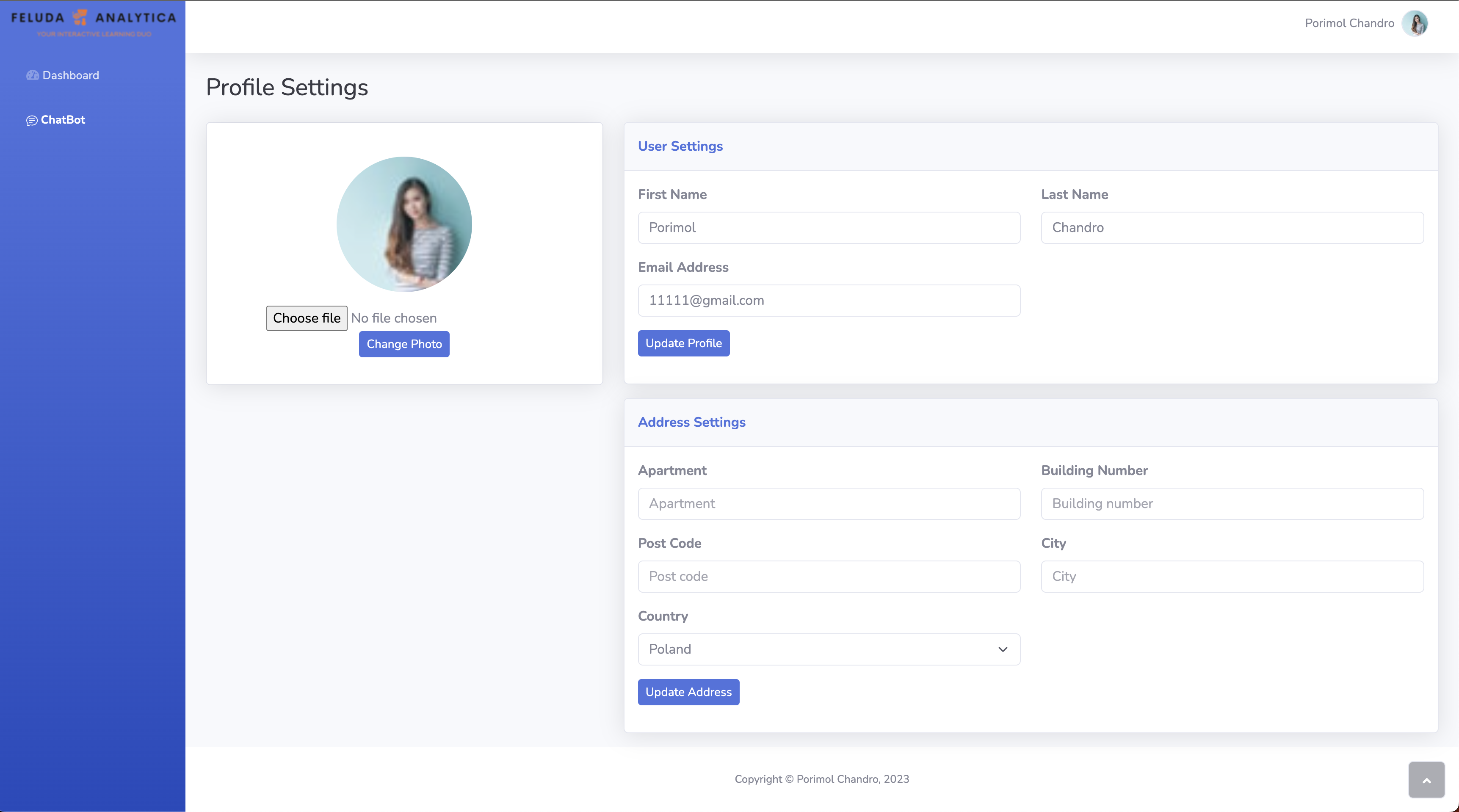Click Update Profile button

[x=684, y=343]
